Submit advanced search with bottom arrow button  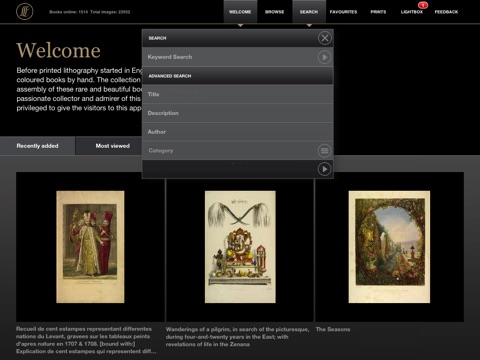tap(324, 169)
